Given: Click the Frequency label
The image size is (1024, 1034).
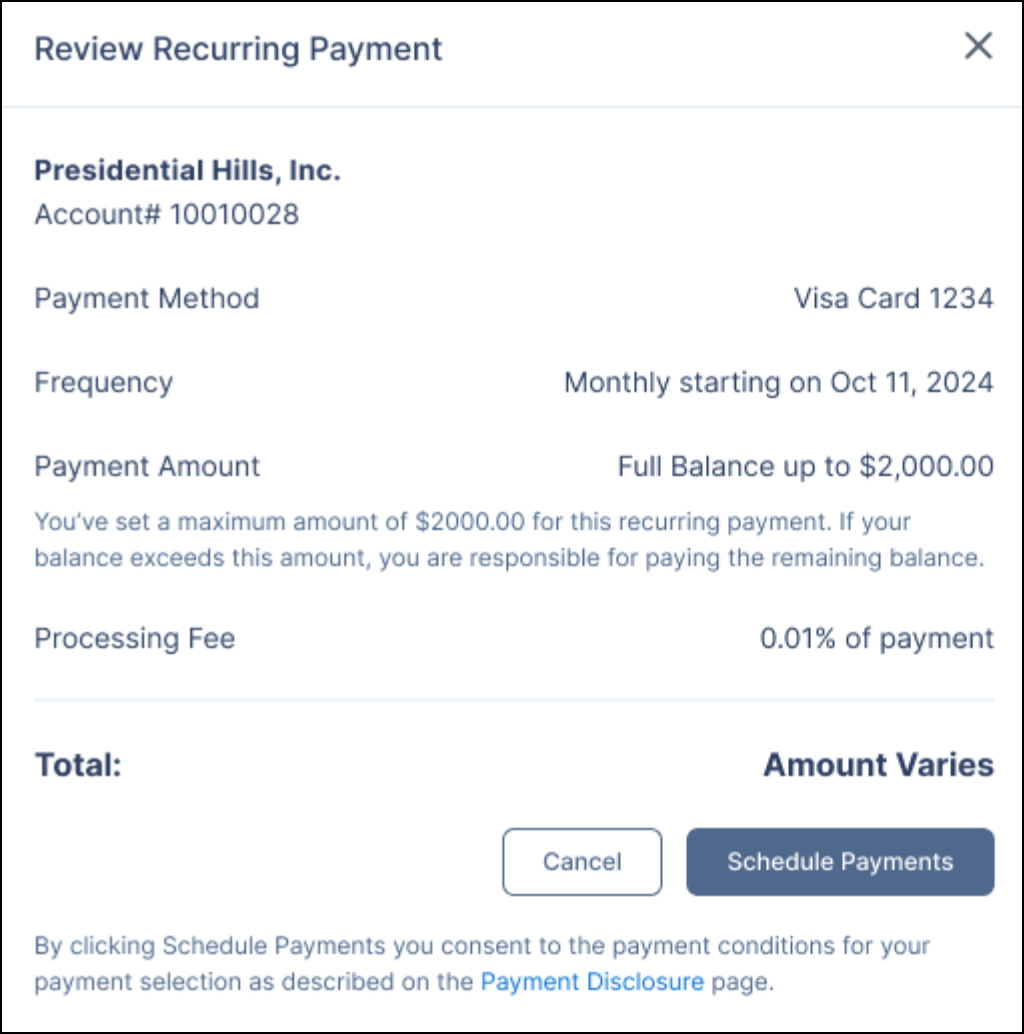Looking at the screenshot, I should 103,382.
